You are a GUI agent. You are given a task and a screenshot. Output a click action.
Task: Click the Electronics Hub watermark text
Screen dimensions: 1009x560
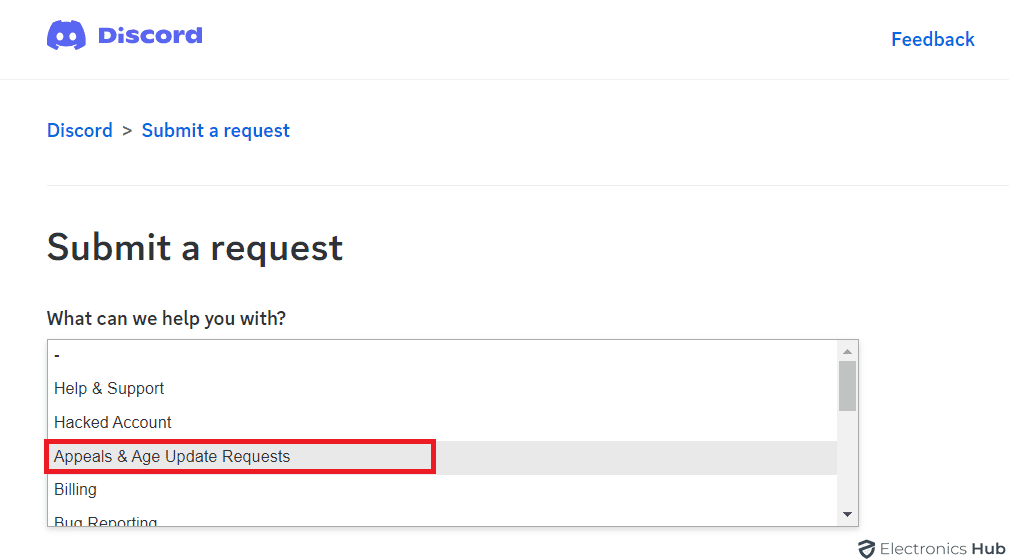click(x=942, y=548)
